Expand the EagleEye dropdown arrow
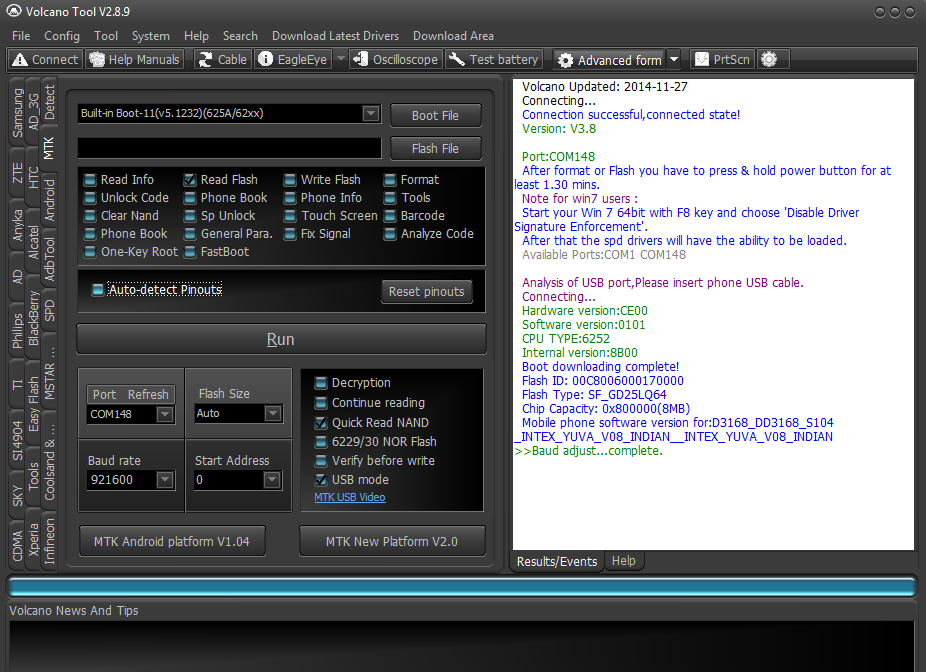This screenshot has width=926, height=672. [x=340, y=60]
